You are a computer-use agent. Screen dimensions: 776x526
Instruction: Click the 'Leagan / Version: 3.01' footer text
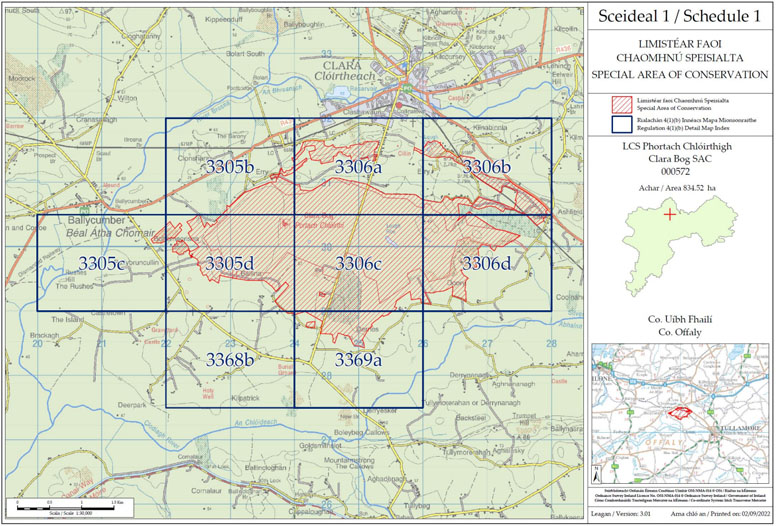pos(619,514)
